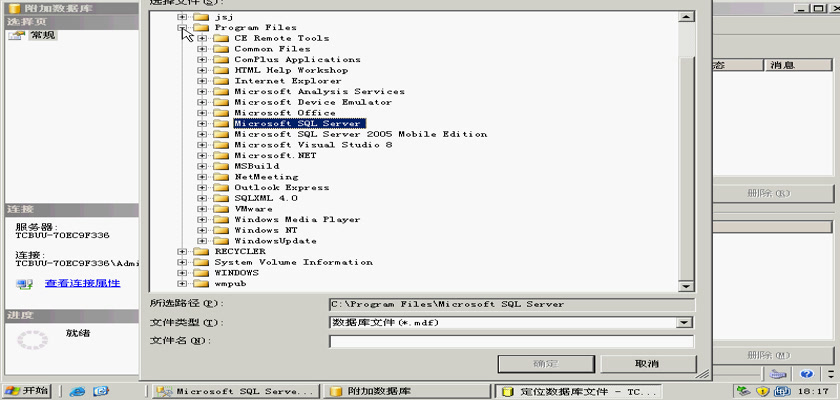The width and height of the screenshot is (840, 400).
Task: Expand the WINDOWS folder node
Action: 183,273
